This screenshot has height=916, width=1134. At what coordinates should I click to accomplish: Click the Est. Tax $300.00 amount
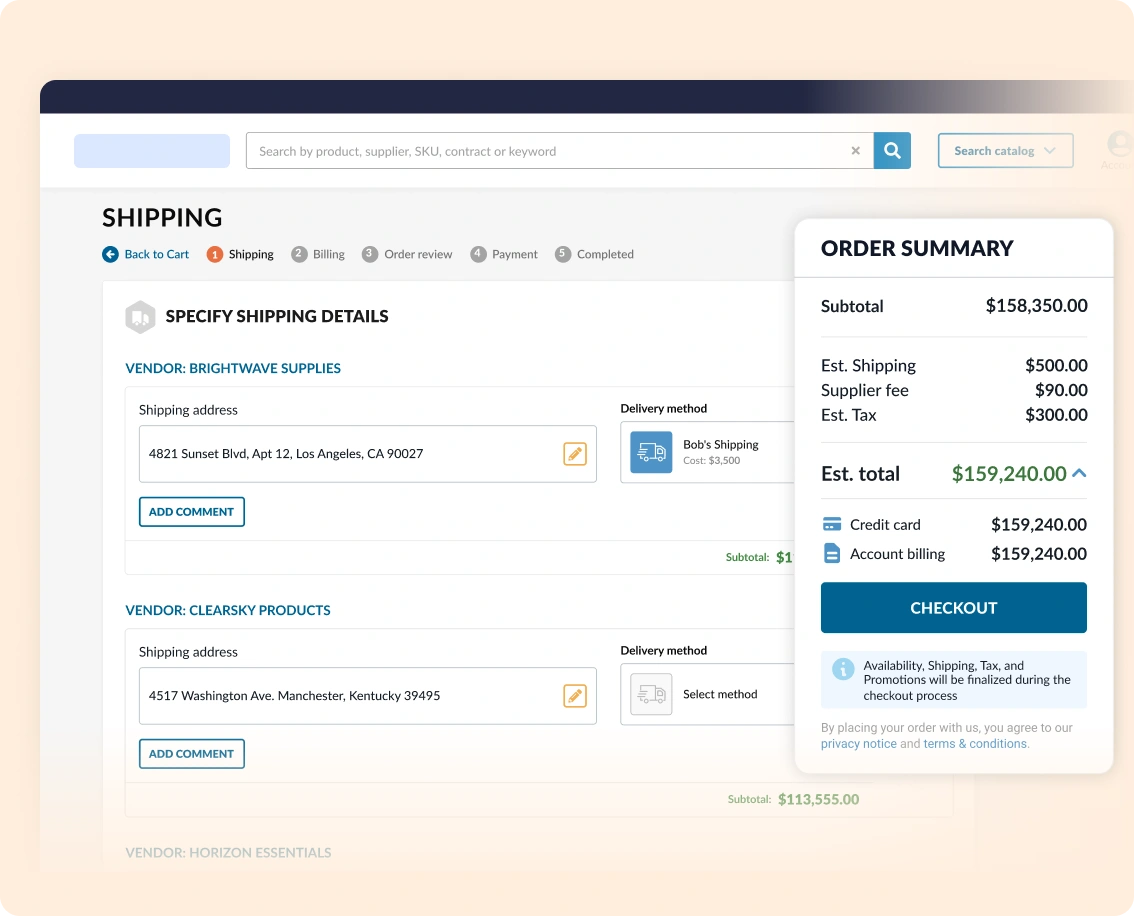pyautogui.click(x=1056, y=414)
